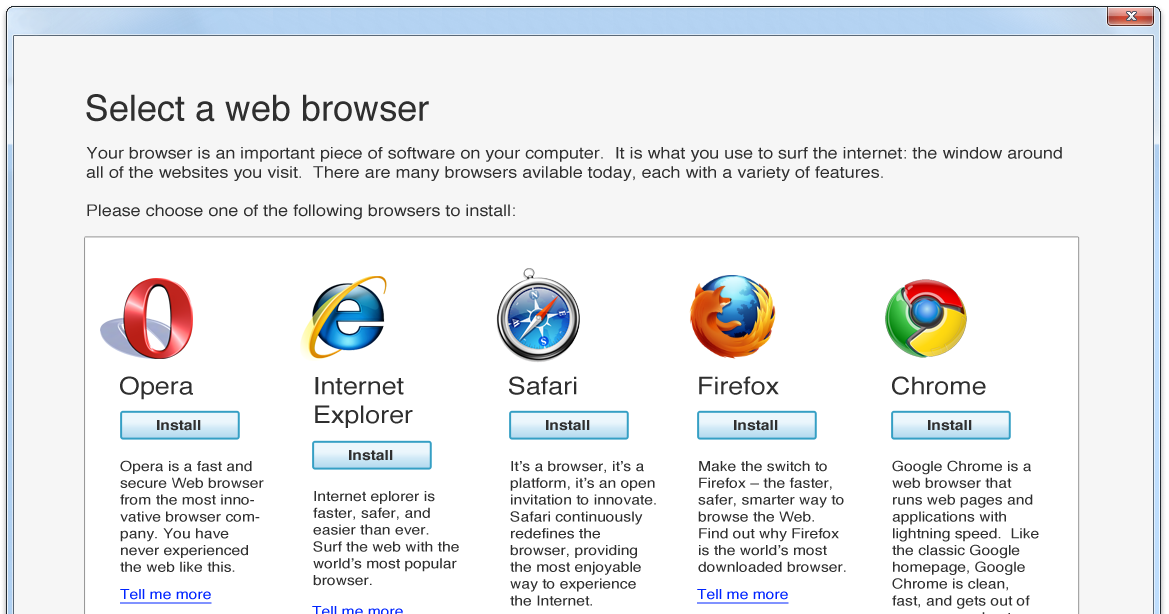Open Tell me more link under Firefox
This screenshot has height=614, width=1169.
pyautogui.click(x=743, y=595)
